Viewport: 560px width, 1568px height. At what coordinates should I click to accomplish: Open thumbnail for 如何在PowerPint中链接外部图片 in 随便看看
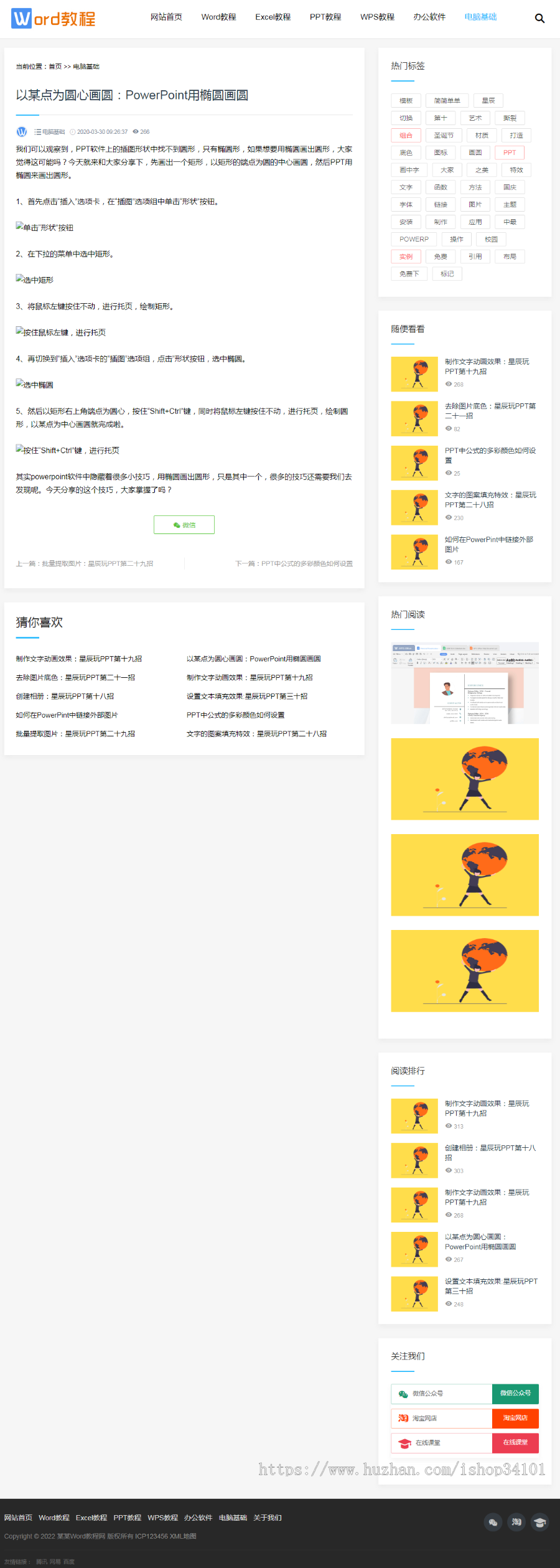coord(414,552)
